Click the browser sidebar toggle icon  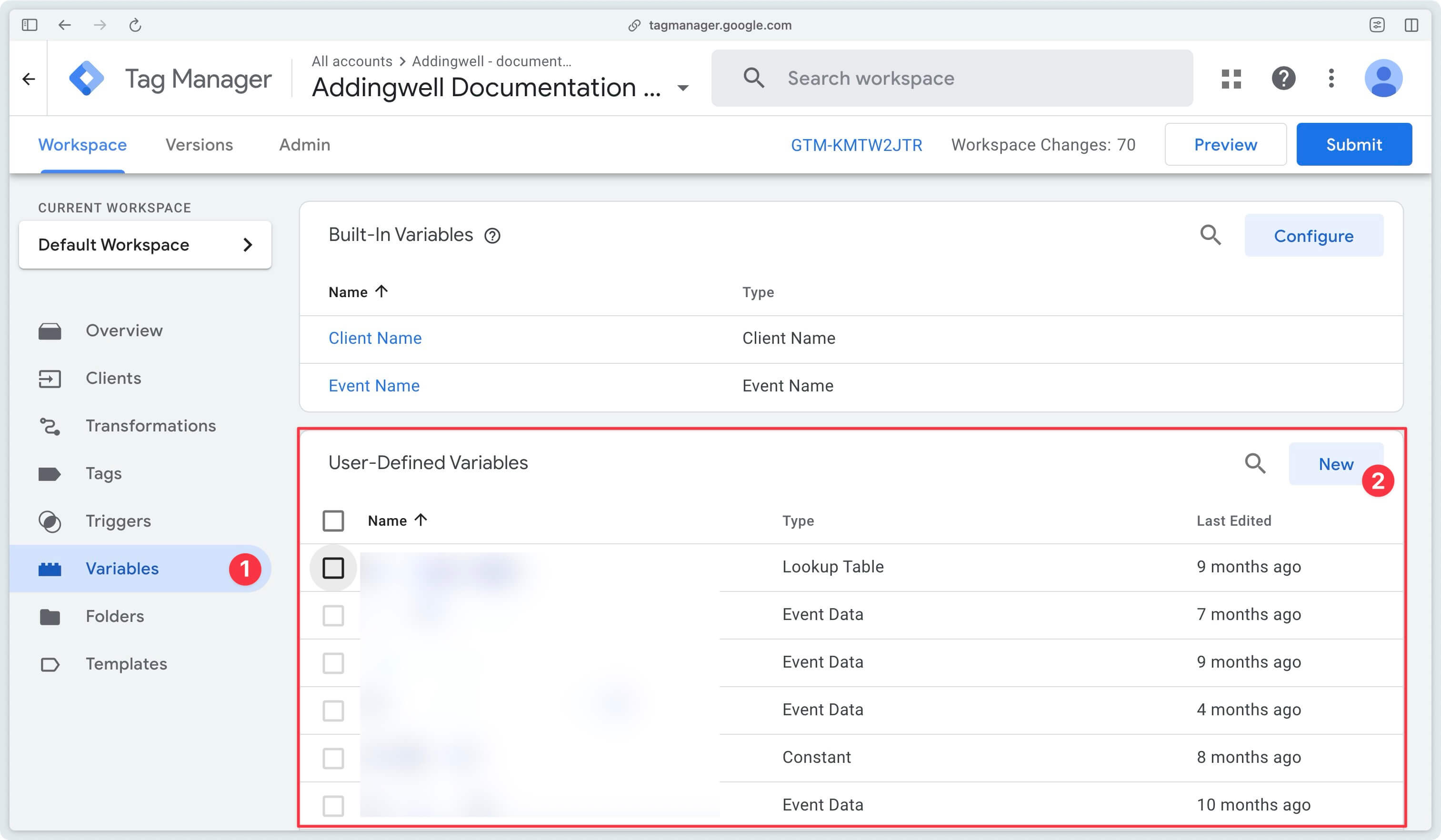point(30,25)
